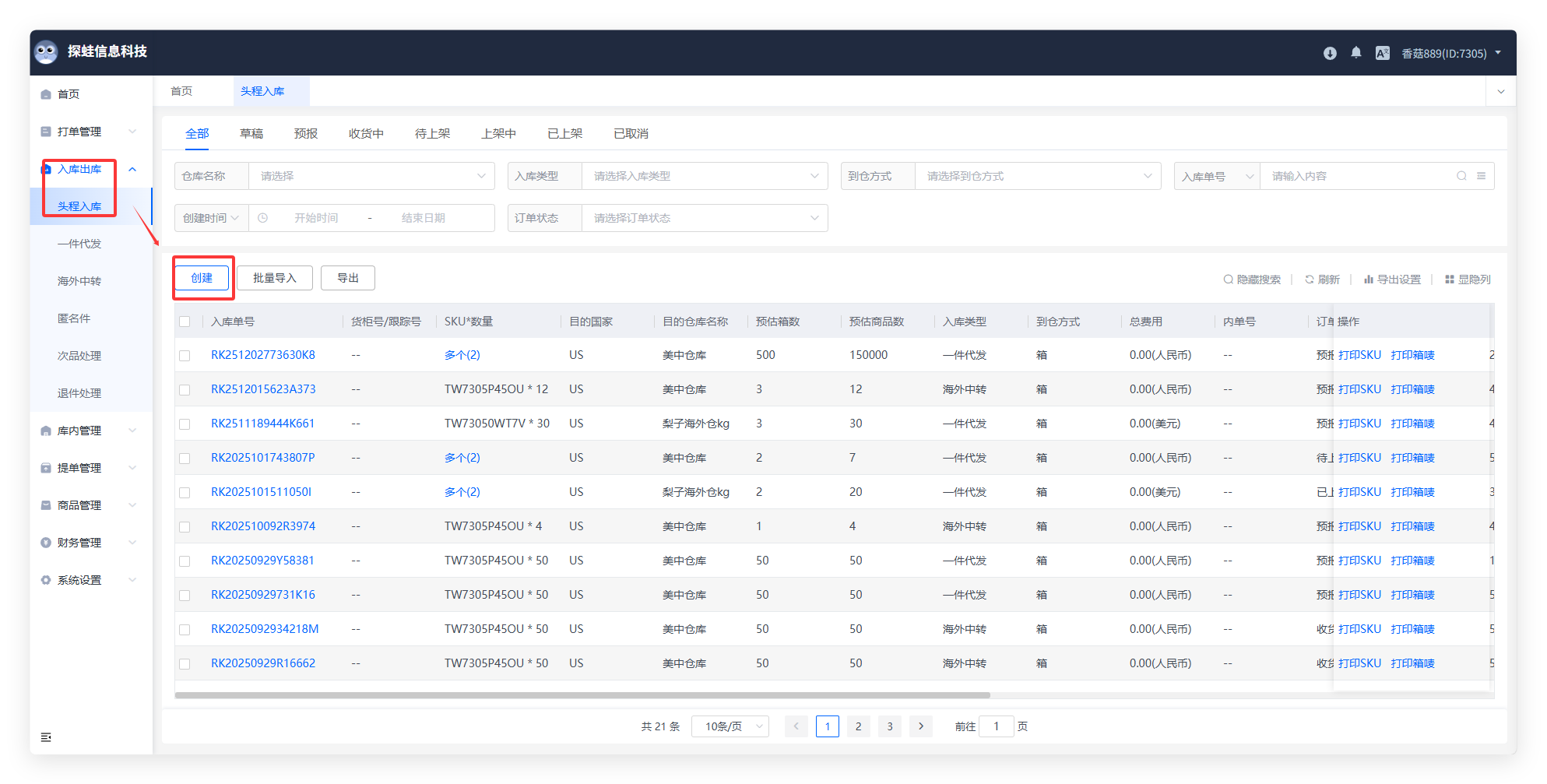Screen dimensions: 1547x784
Task: Open the 10条/页 page size dropdown
Action: pyautogui.click(x=730, y=726)
